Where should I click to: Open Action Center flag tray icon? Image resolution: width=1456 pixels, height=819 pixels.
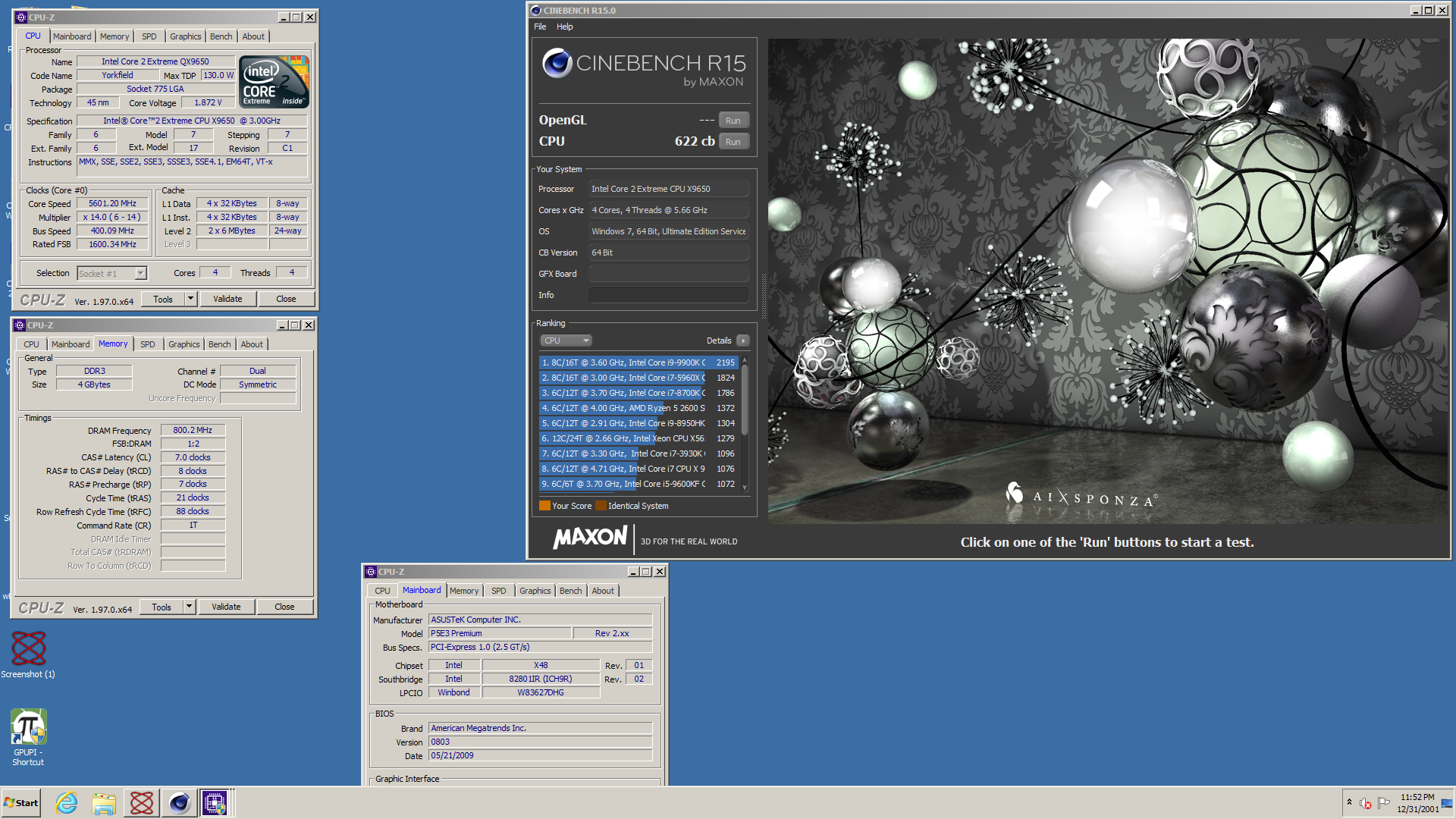1384,803
